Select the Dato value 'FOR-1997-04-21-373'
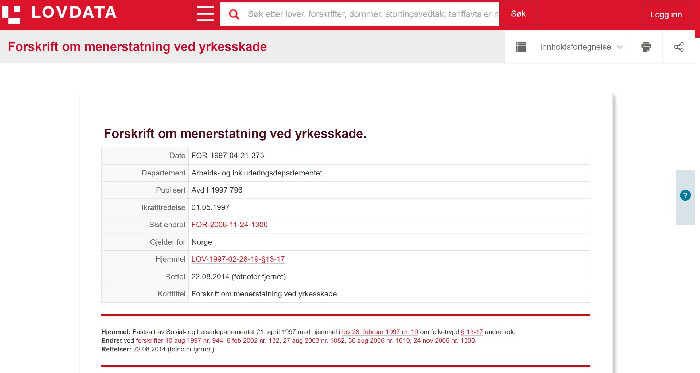700x373 pixels. pos(228,155)
